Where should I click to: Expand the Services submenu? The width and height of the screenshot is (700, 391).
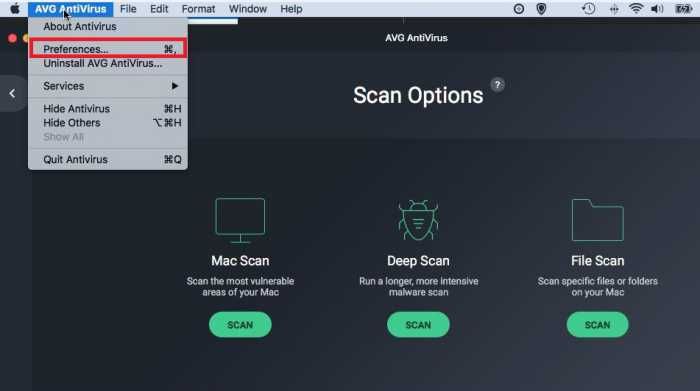[x=108, y=86]
